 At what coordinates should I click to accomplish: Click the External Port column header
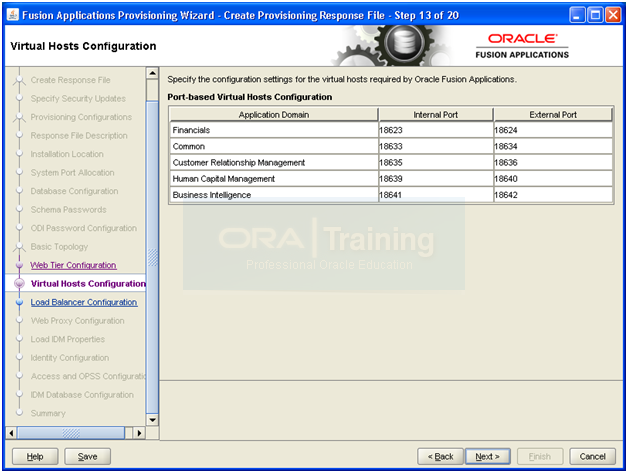coord(553,115)
